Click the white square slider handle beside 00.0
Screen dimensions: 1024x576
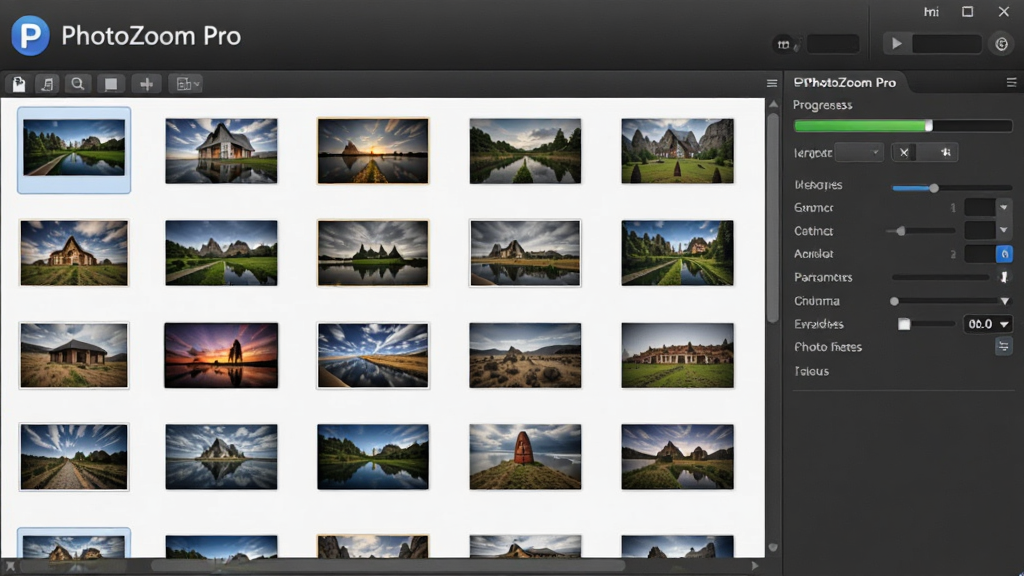pos(904,324)
